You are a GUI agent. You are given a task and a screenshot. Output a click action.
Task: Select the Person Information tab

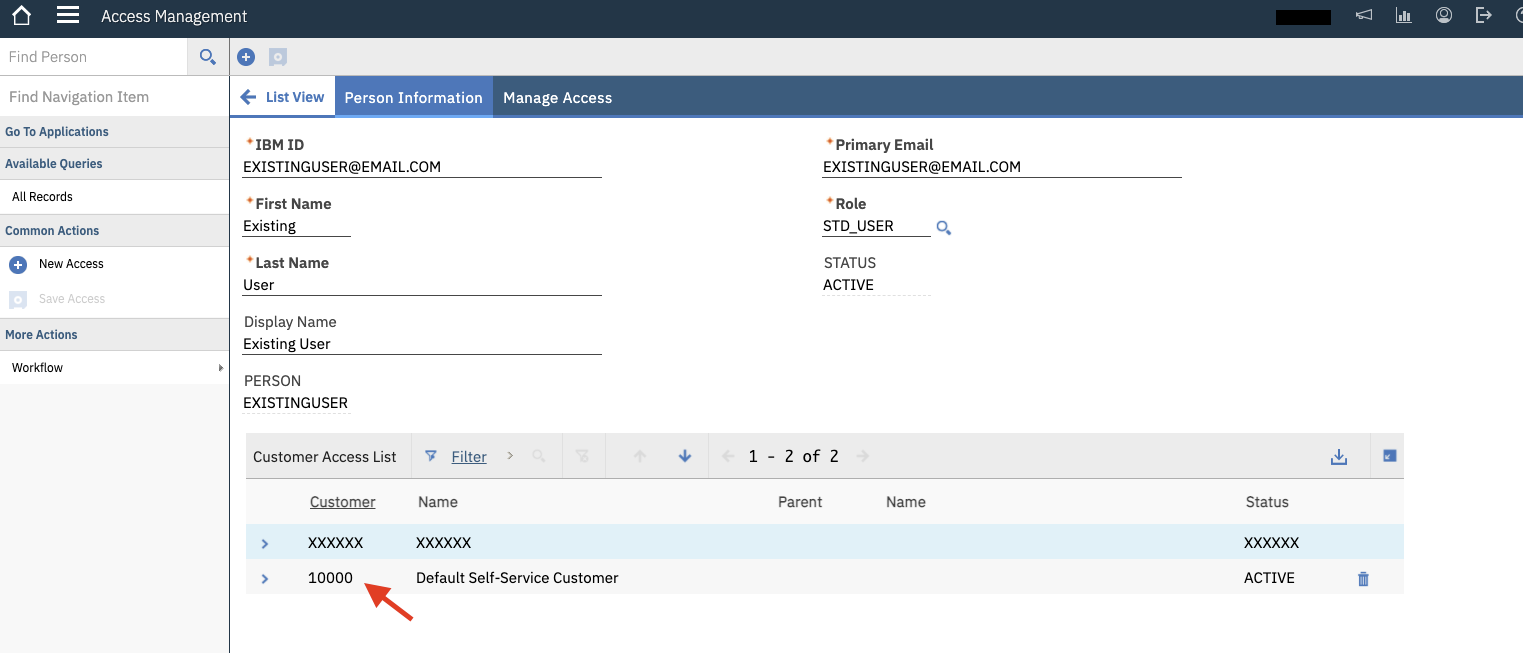(x=413, y=97)
